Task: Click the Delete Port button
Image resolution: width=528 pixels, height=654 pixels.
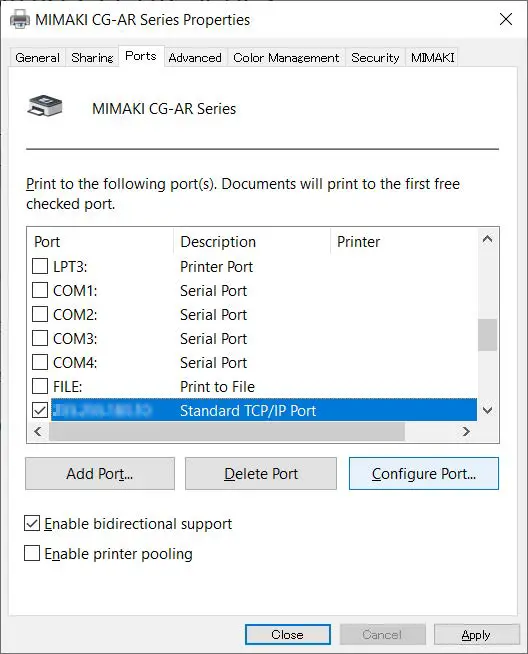Action: coord(261,473)
